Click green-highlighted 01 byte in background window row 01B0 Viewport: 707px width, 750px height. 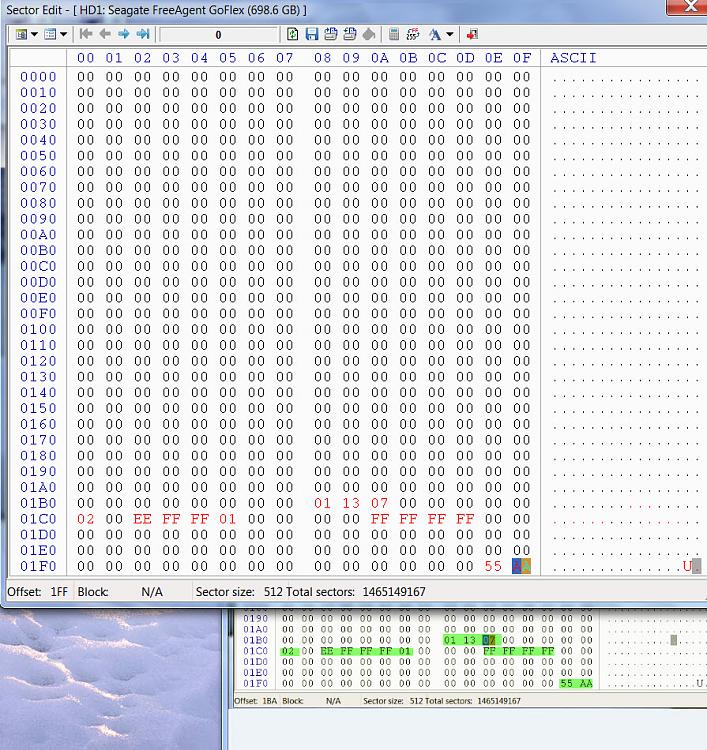(x=450, y=640)
